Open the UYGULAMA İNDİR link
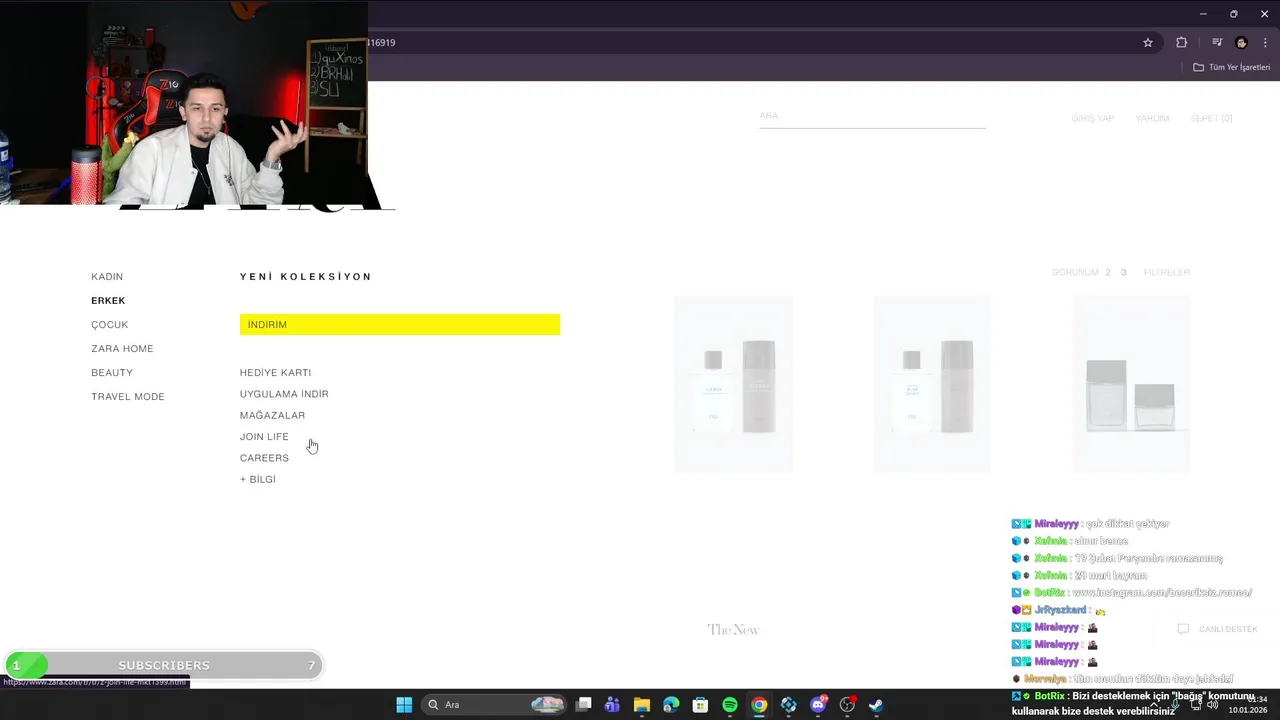1280x720 pixels. click(x=284, y=394)
